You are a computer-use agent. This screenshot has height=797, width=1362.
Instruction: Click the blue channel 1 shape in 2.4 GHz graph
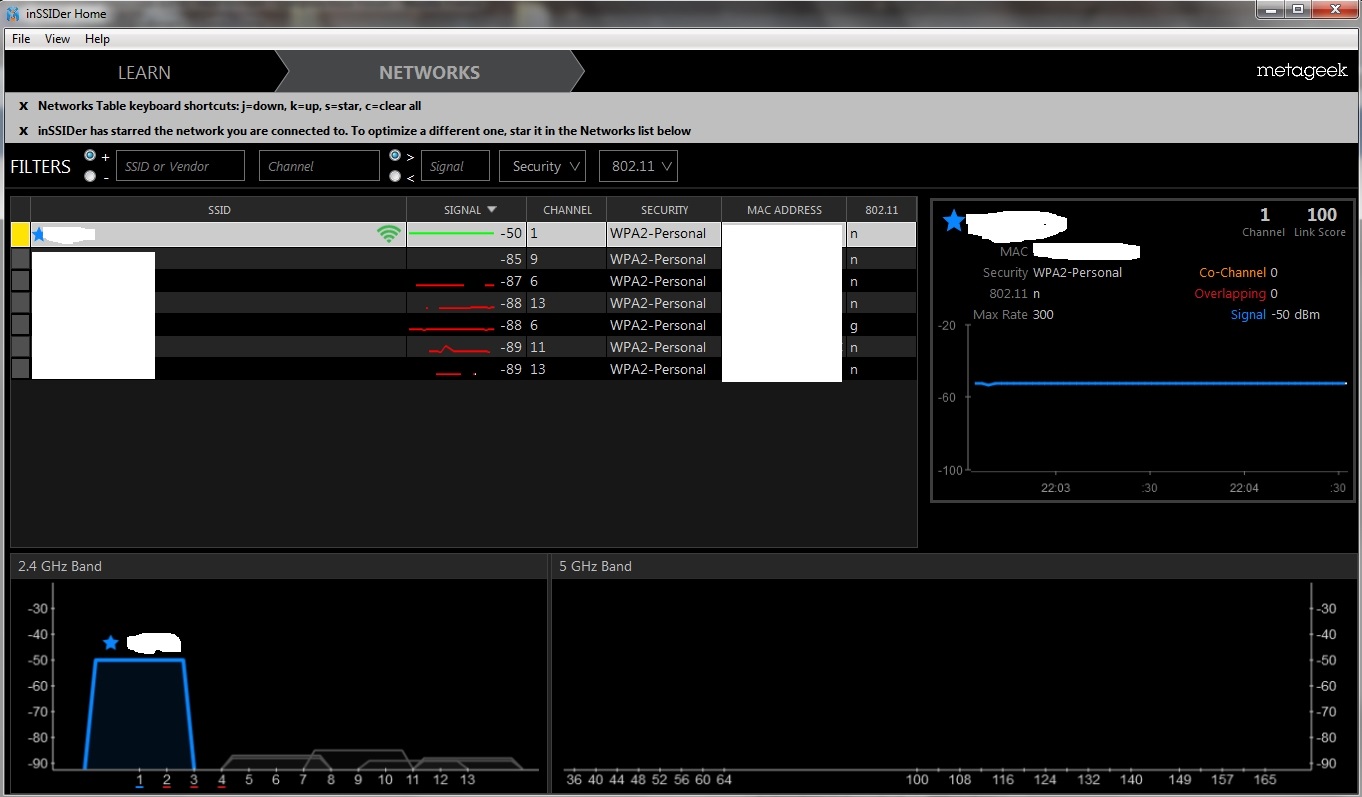pos(139,714)
